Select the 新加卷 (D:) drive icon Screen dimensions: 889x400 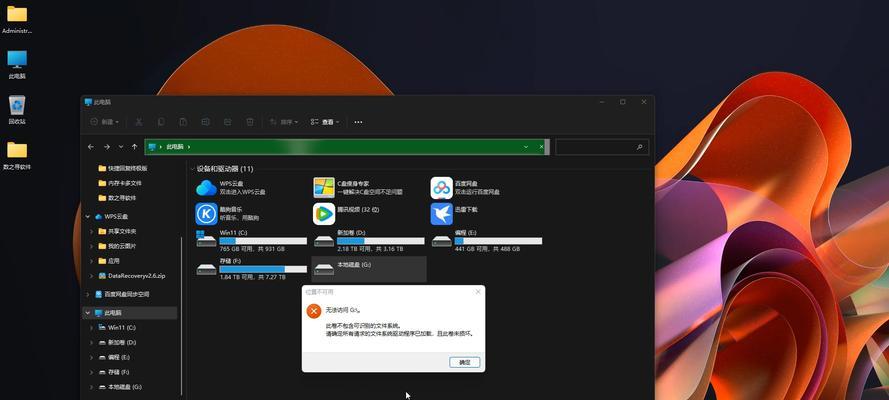(324, 241)
